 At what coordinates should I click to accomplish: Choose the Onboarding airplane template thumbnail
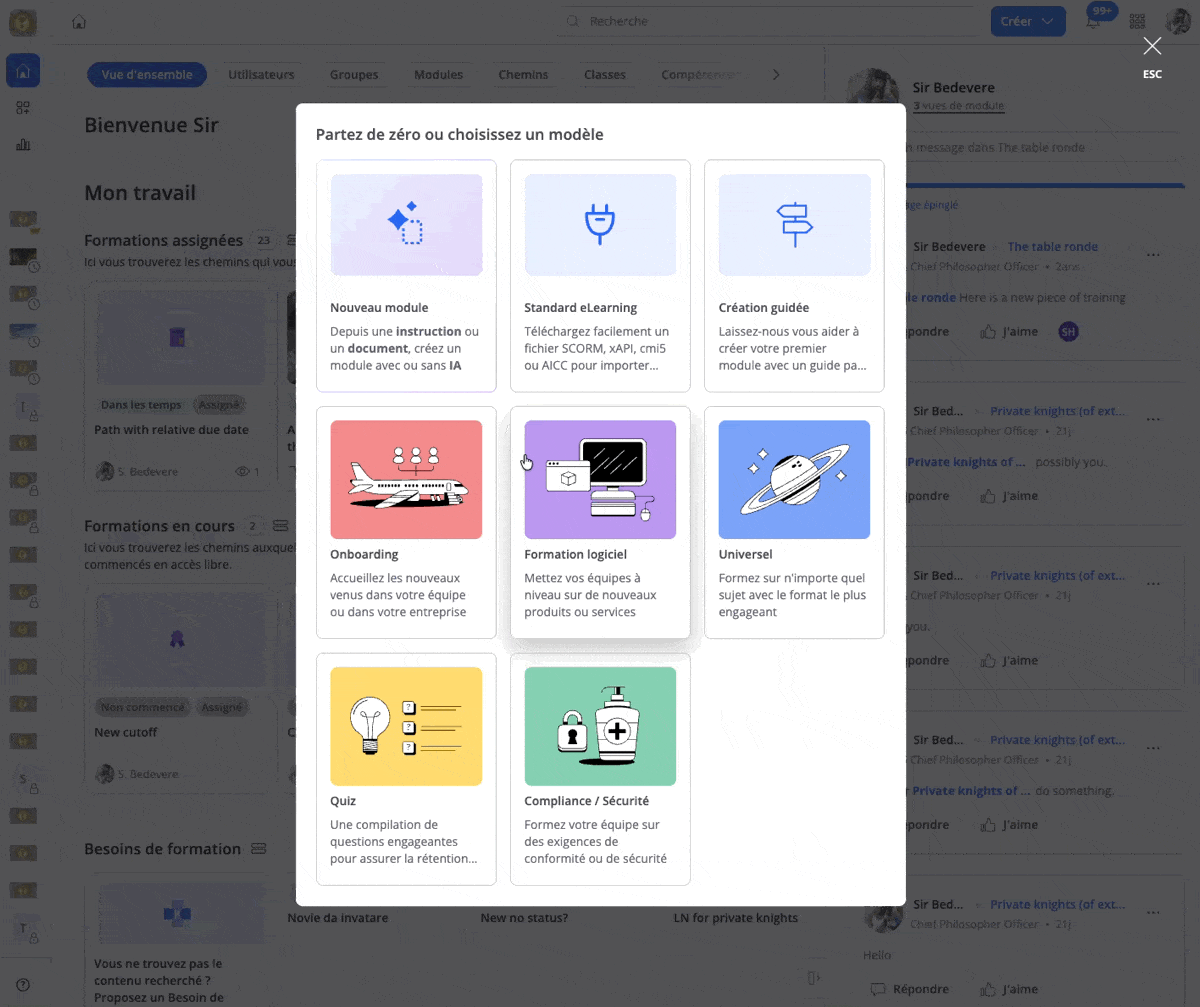(406, 479)
